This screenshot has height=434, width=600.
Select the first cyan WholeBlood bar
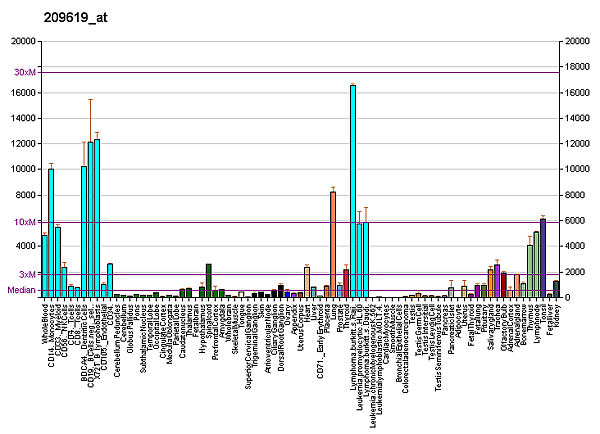coord(45,266)
